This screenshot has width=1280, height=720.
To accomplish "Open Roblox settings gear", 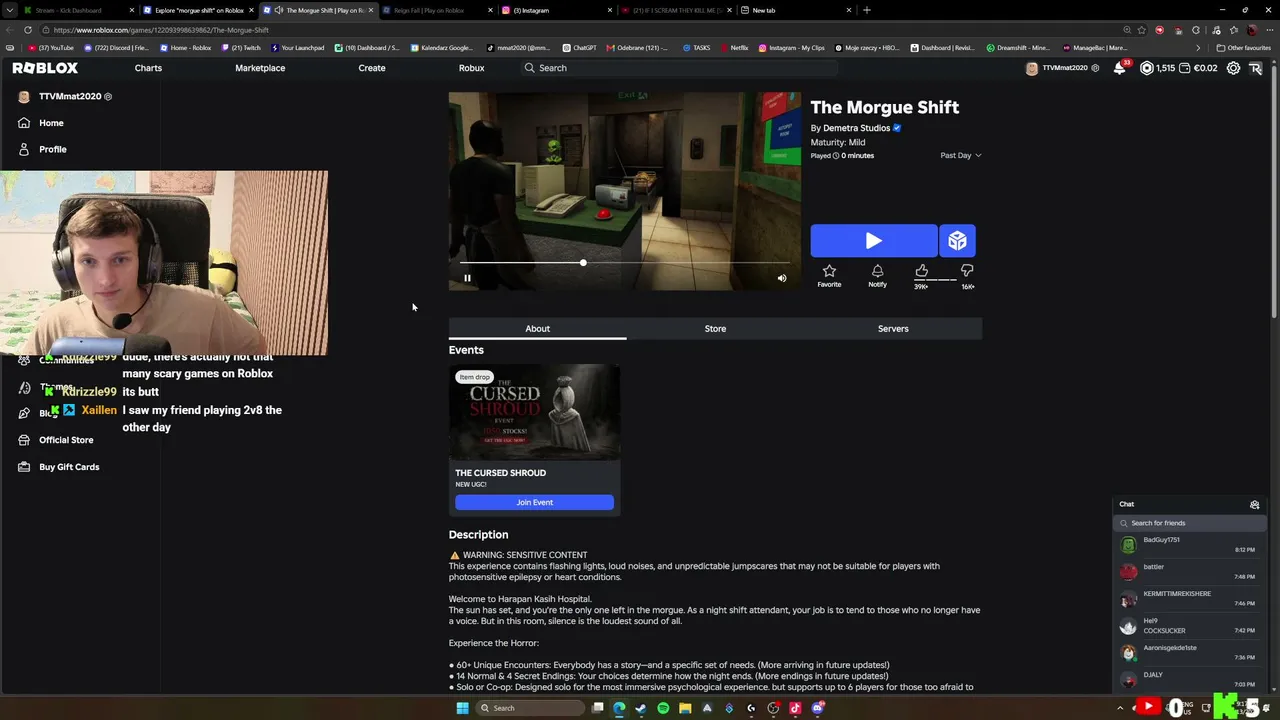I will (x=1234, y=68).
